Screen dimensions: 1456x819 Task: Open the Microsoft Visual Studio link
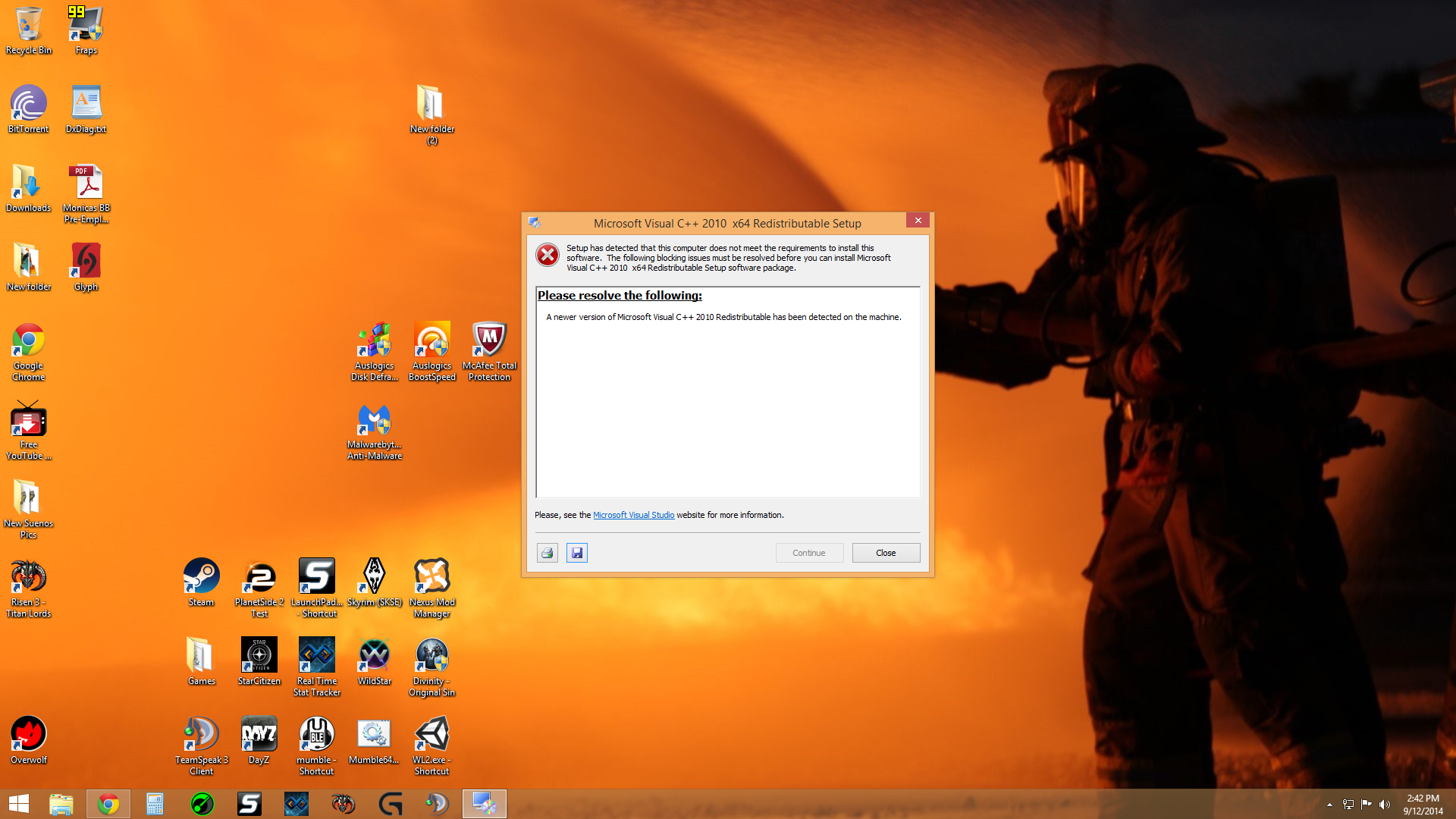633,515
